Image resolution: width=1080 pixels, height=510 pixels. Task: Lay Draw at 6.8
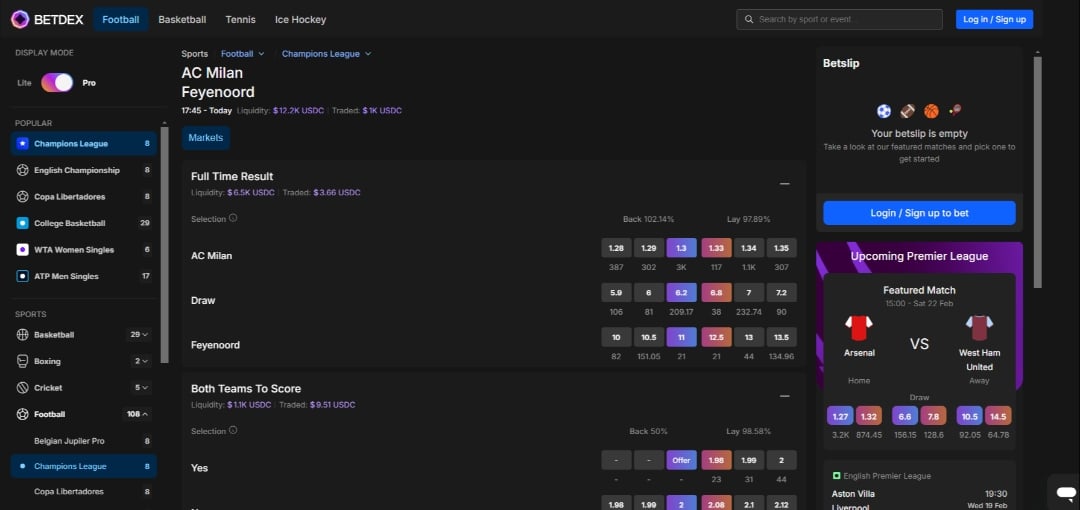tap(716, 292)
